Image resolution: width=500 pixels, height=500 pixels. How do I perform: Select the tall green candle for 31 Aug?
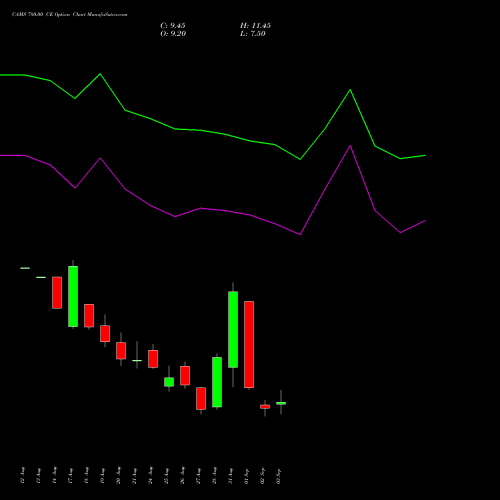(233, 329)
